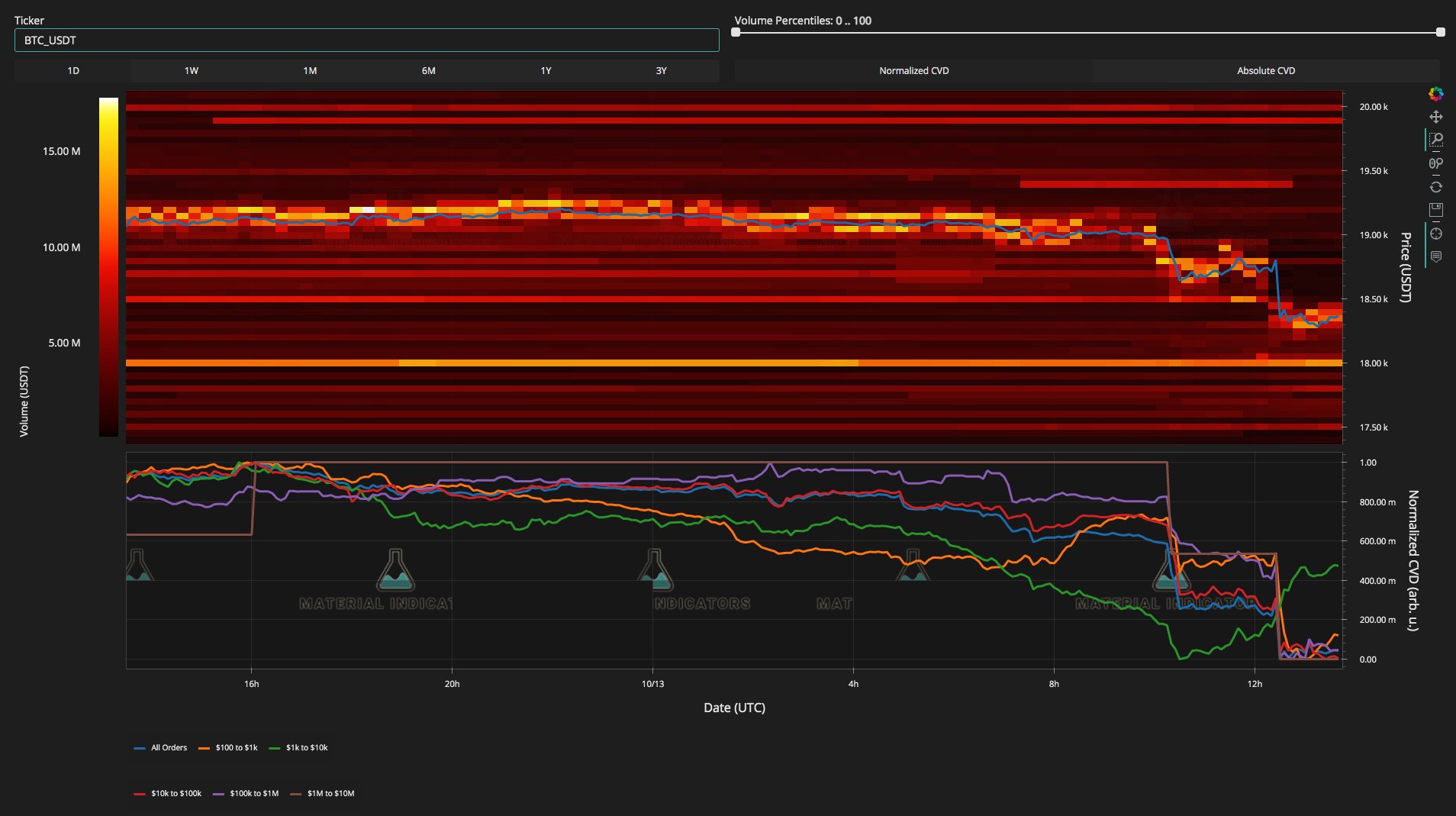Select the 1D time range

coord(73,71)
